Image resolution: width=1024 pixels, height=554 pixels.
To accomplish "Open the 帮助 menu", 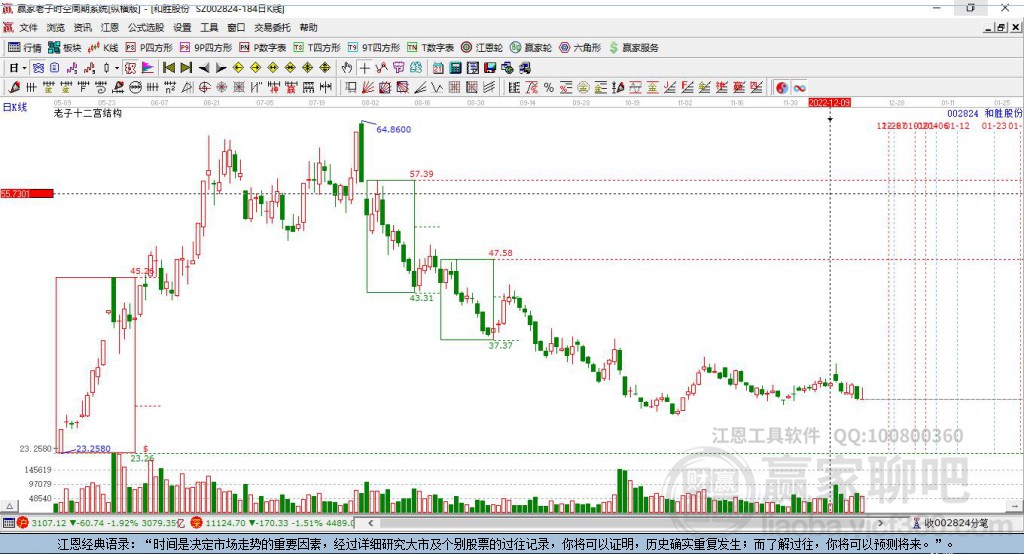I will point(308,27).
